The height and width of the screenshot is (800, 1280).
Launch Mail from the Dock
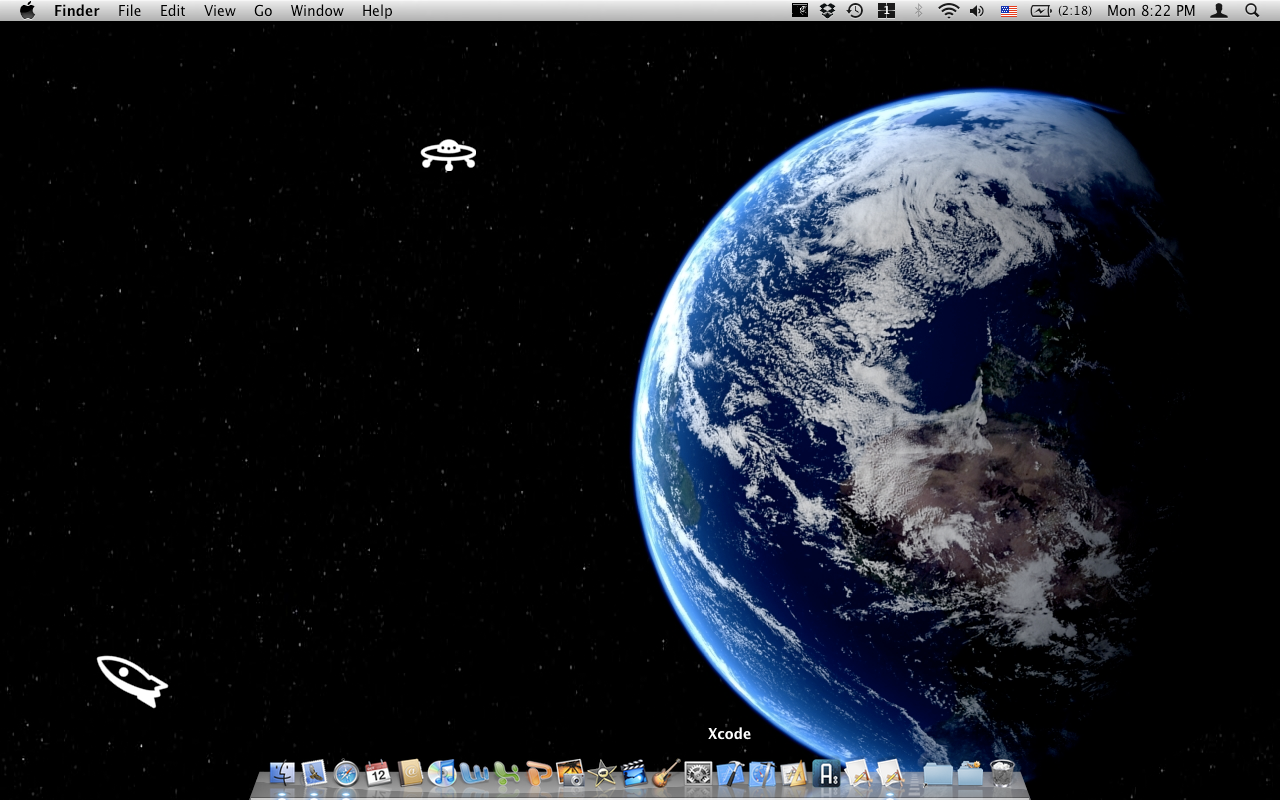point(314,773)
